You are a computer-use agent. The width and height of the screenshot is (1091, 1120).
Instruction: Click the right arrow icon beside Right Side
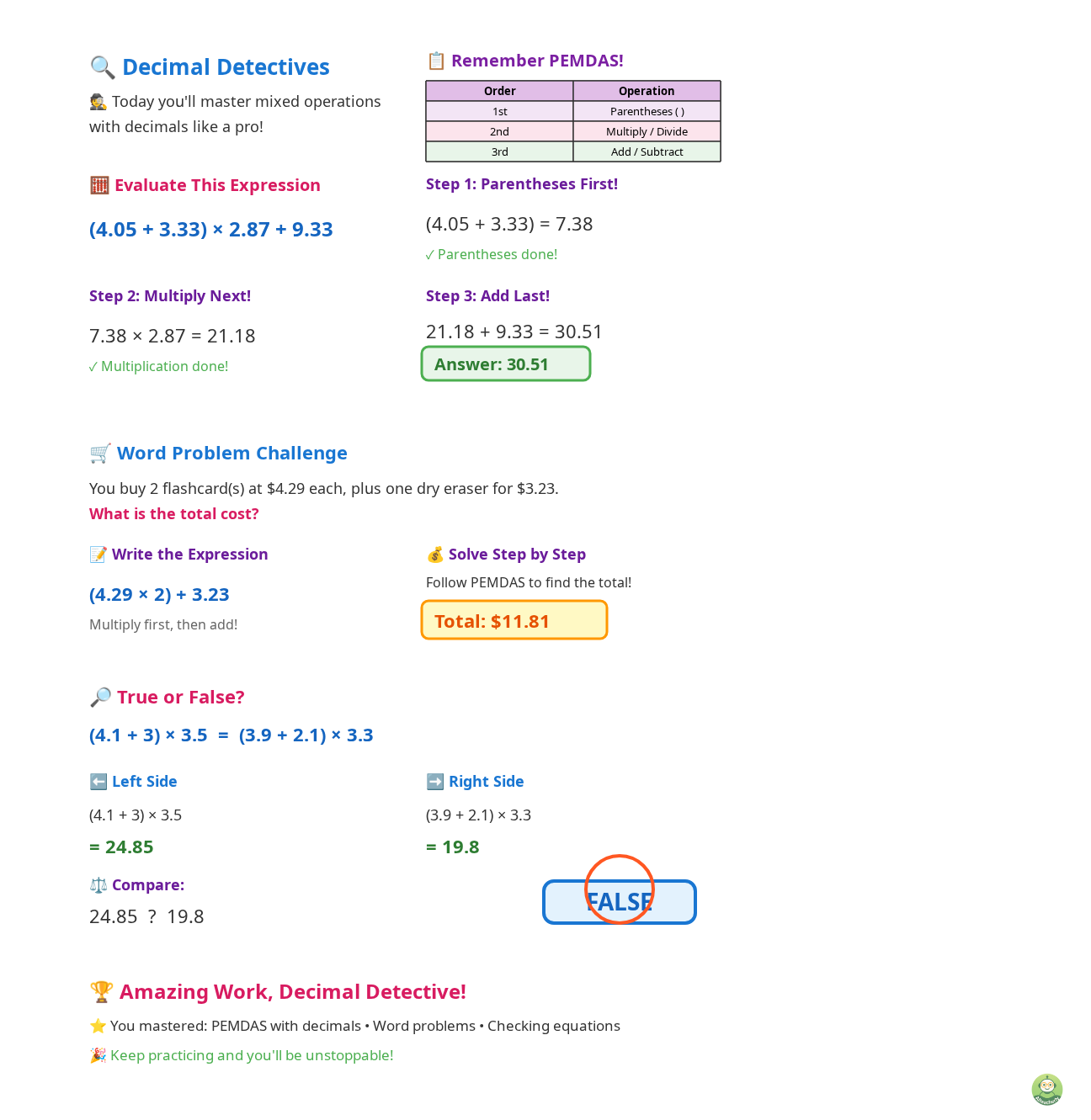tap(434, 782)
